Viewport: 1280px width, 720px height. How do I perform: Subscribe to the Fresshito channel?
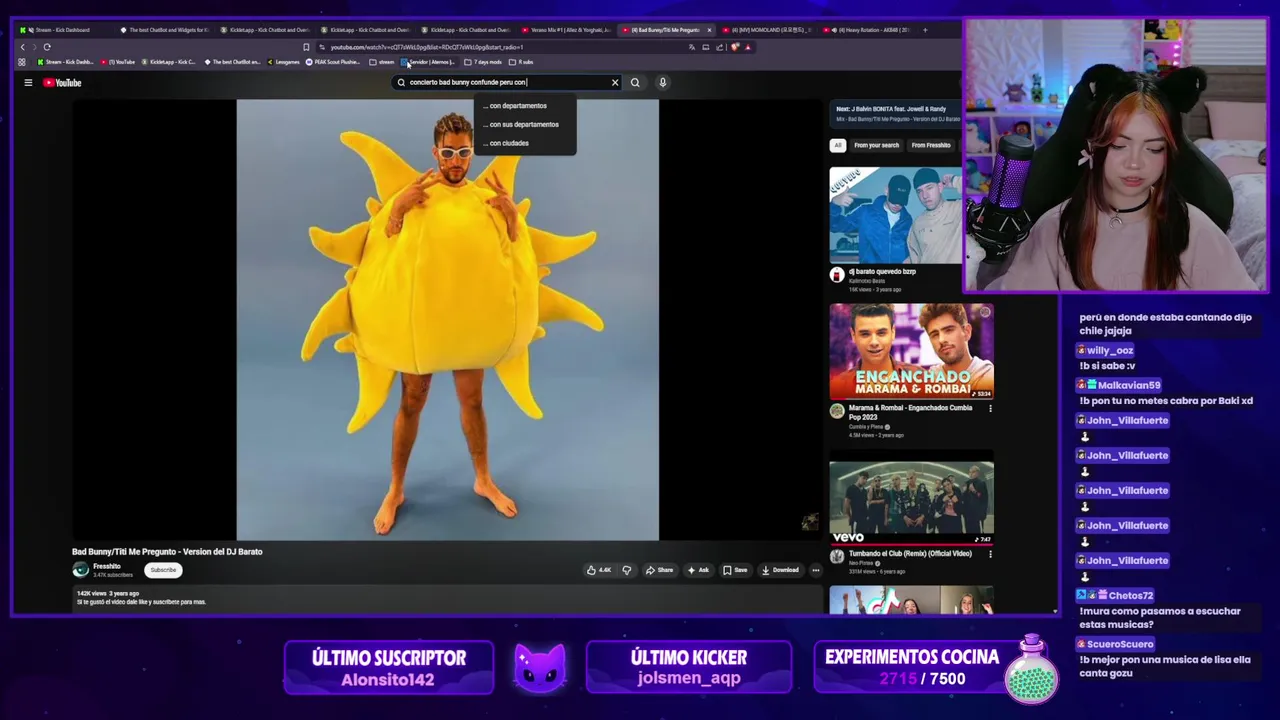tap(163, 570)
